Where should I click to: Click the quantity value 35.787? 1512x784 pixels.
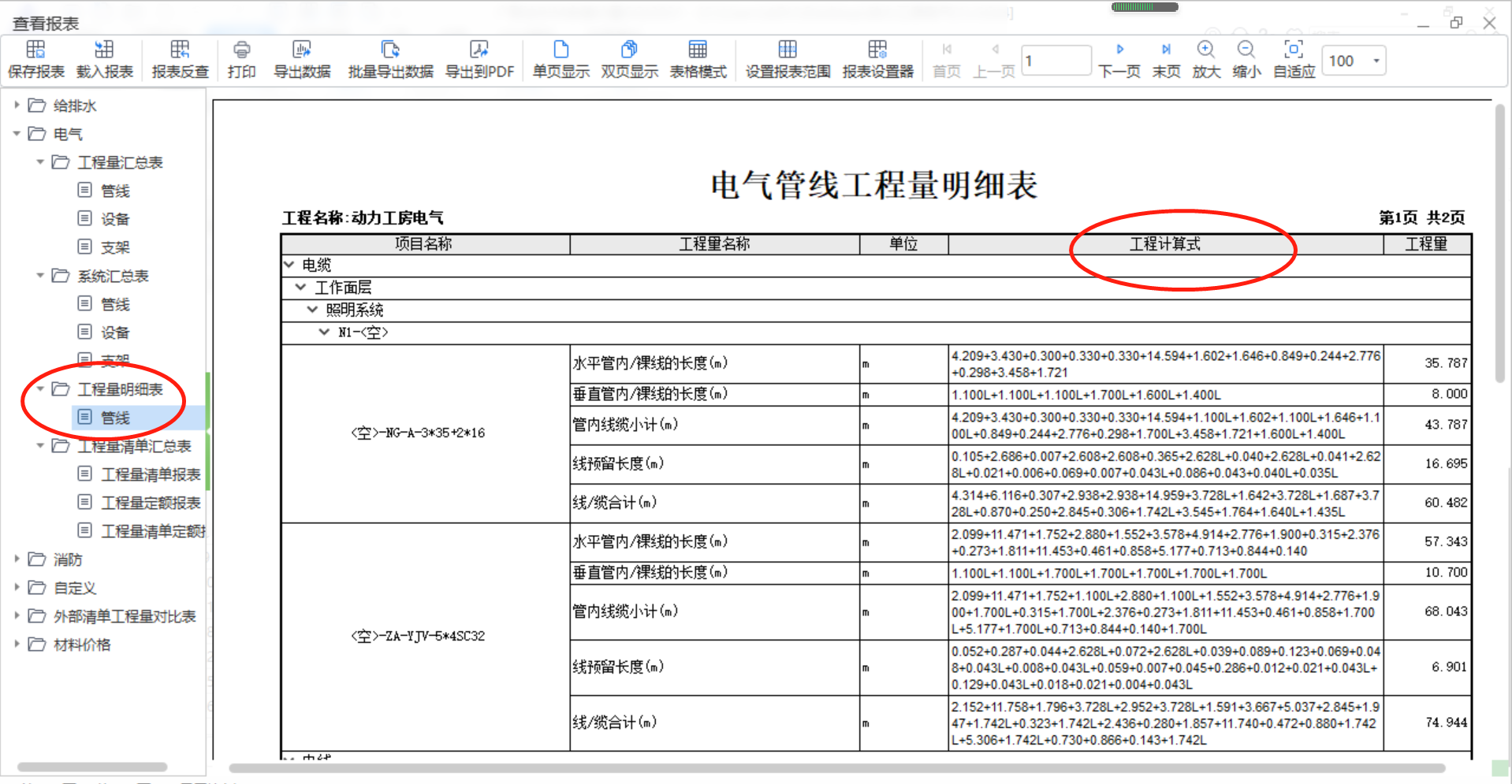click(1446, 363)
